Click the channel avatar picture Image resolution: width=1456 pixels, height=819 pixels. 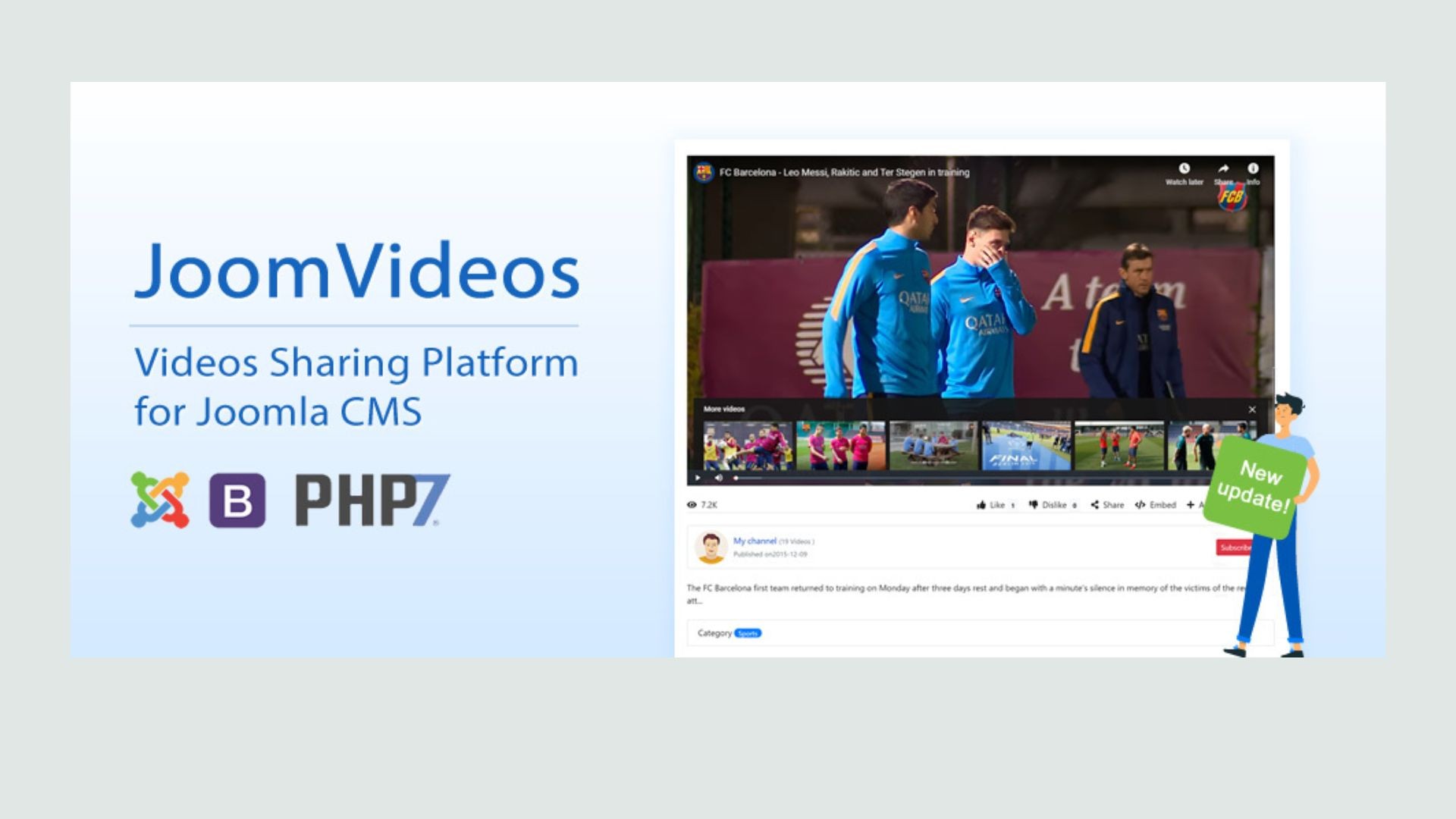711,547
